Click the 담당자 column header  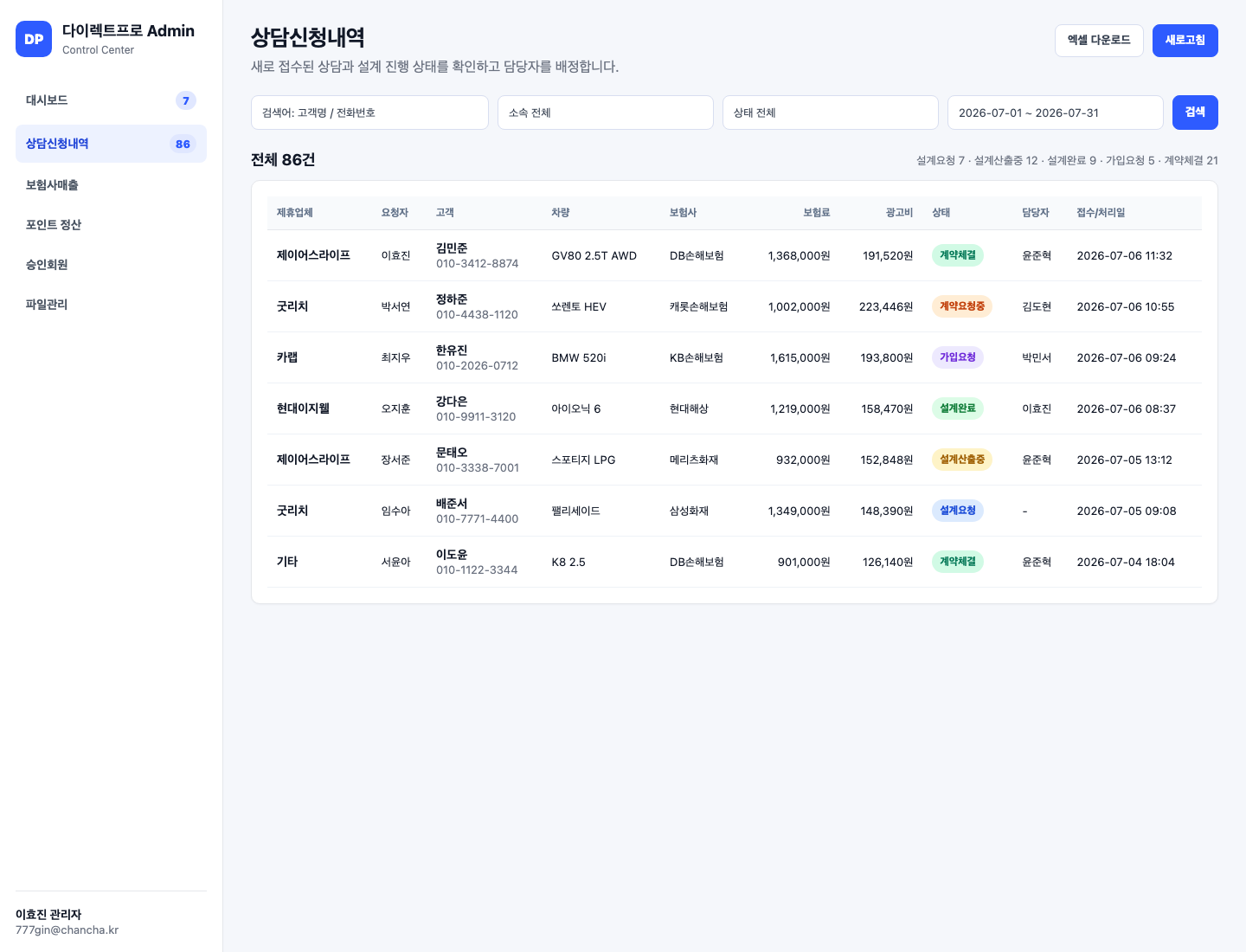click(1036, 213)
